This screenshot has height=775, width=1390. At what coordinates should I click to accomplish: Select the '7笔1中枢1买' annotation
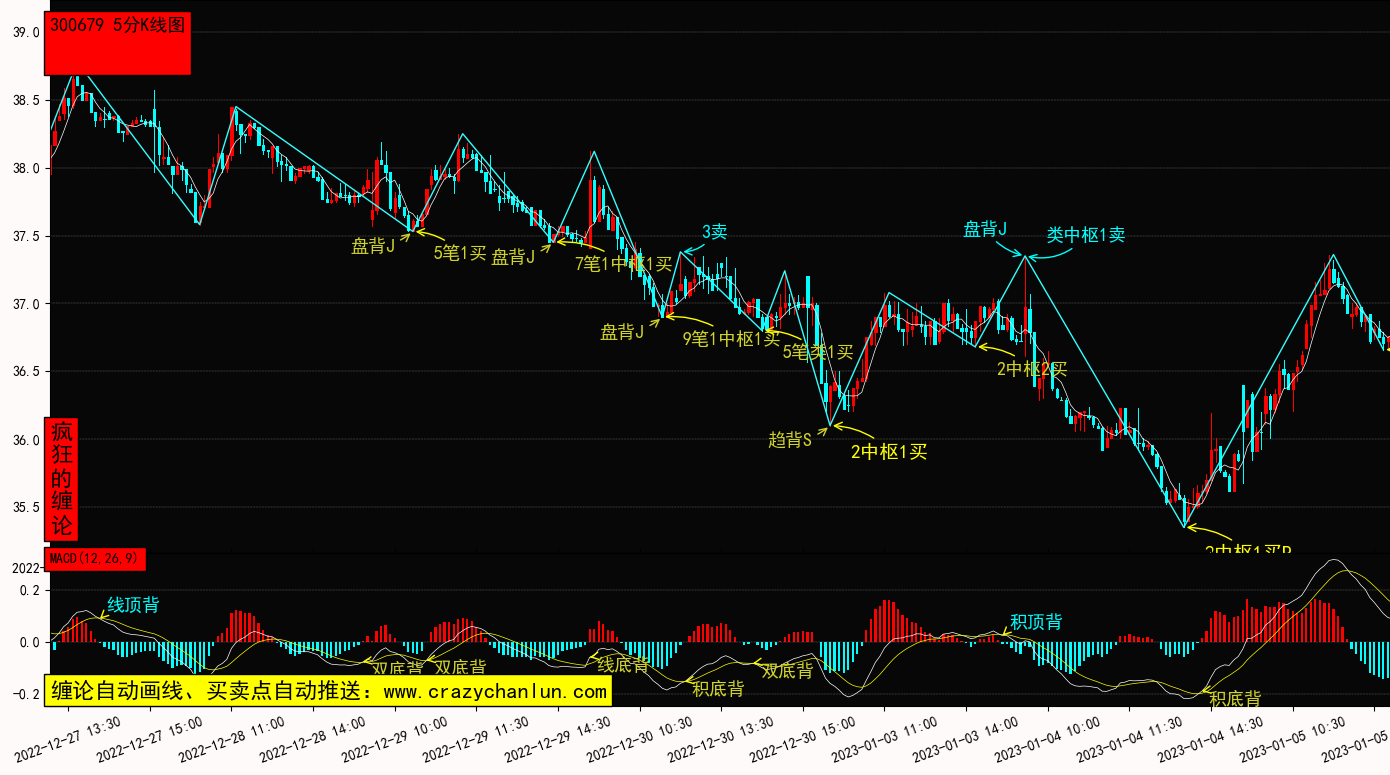point(623,264)
